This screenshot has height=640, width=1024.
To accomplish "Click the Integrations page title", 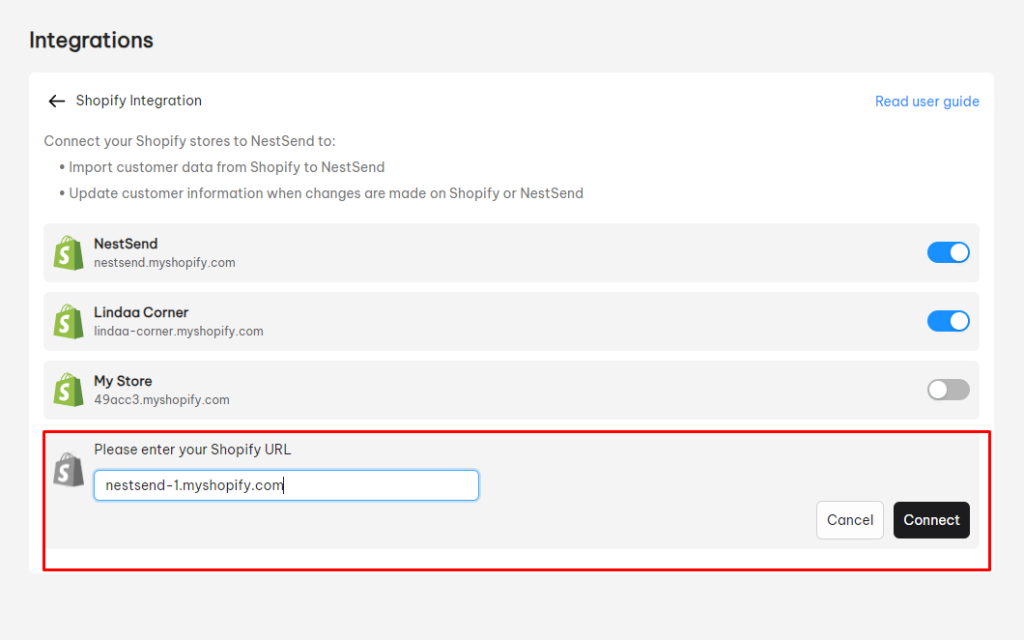I will click(x=91, y=40).
